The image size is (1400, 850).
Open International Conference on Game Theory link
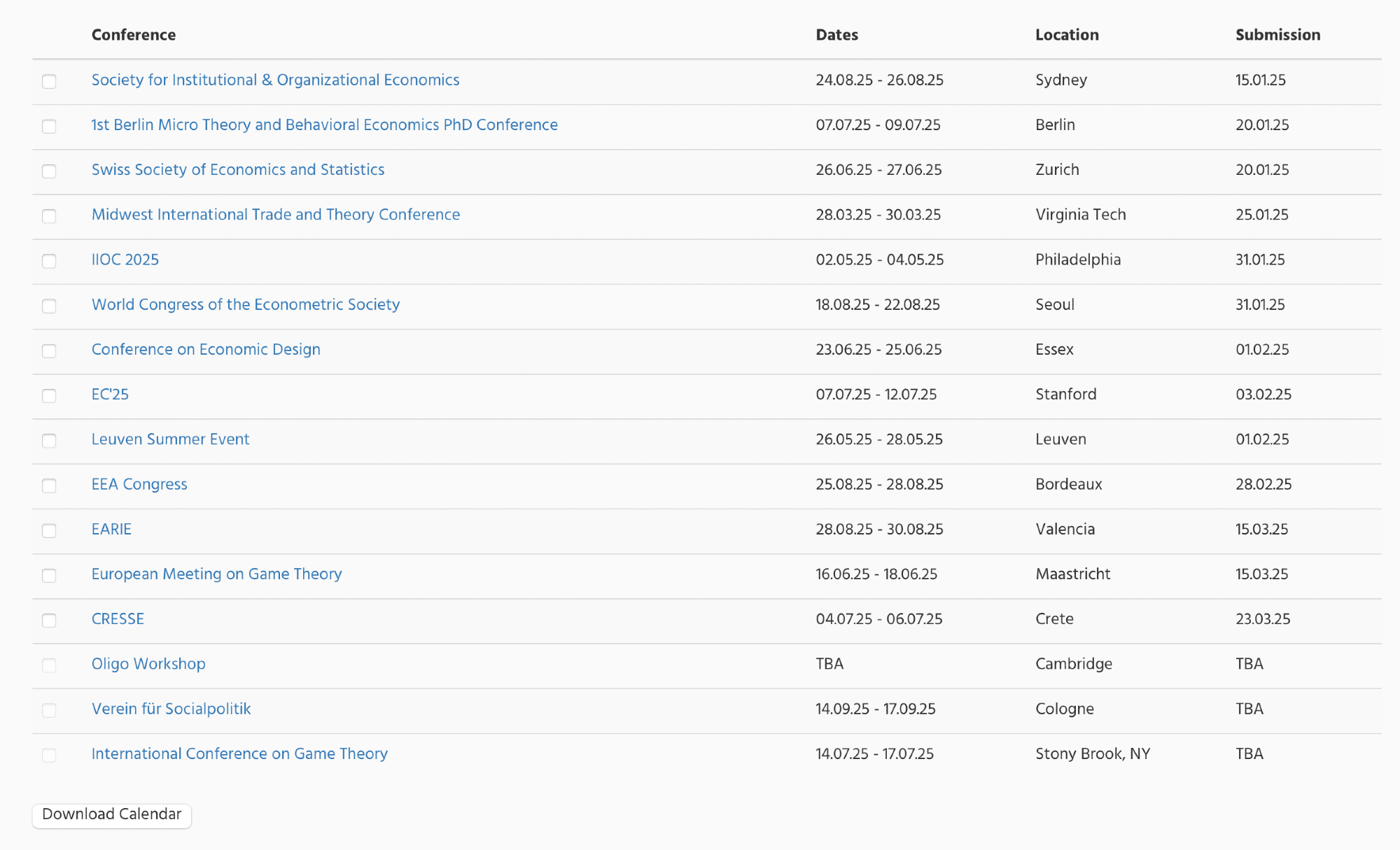pos(239,753)
